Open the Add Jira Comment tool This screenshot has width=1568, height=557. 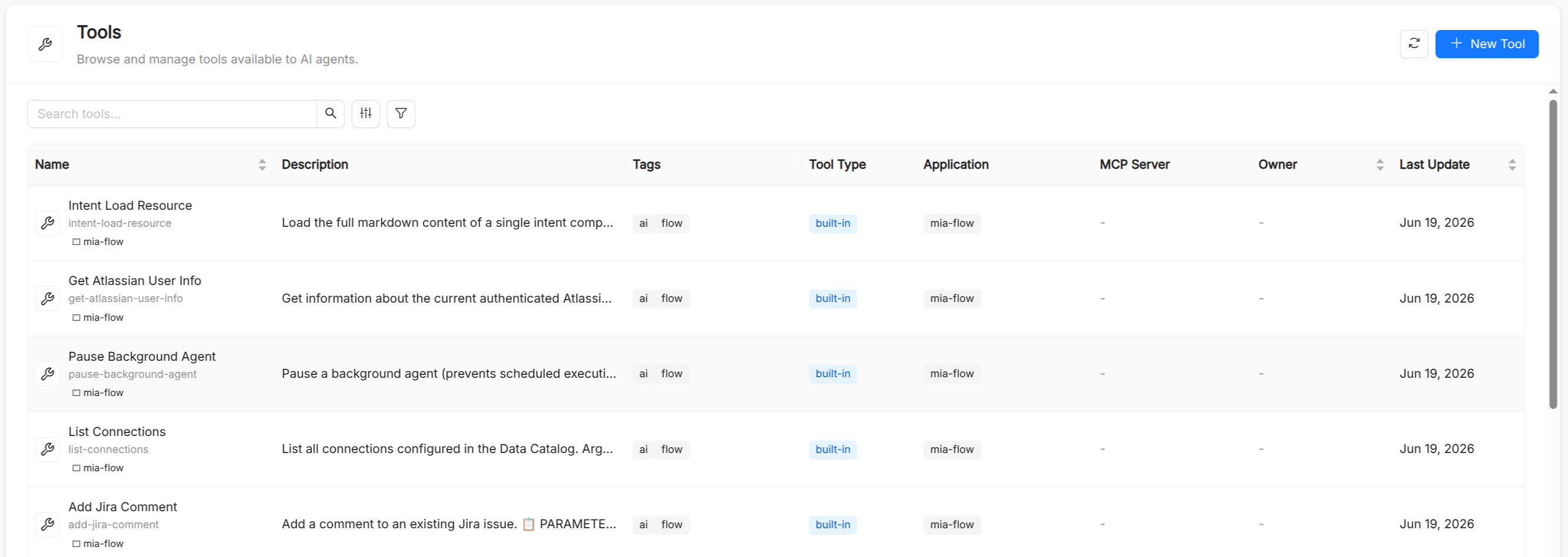[122, 507]
